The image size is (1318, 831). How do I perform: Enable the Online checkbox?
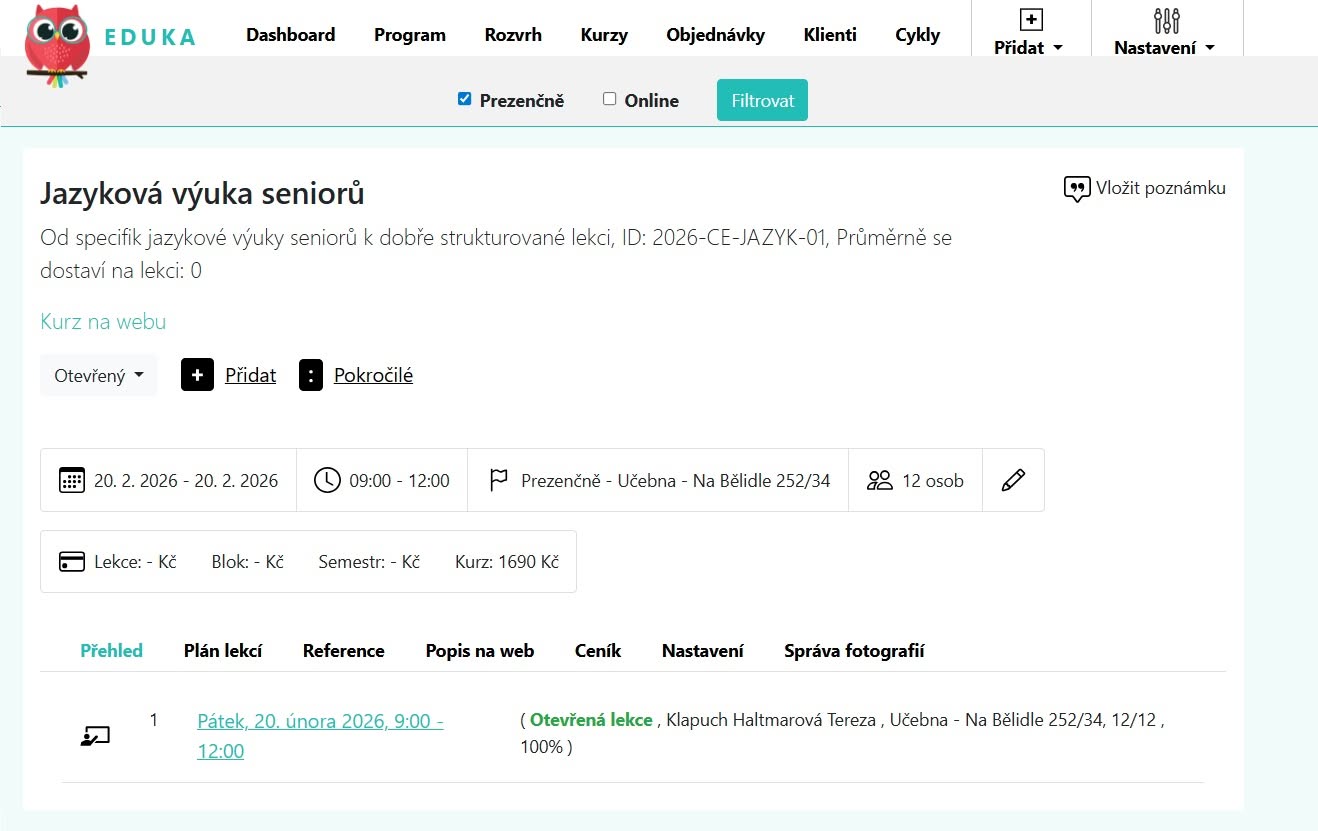click(x=609, y=99)
